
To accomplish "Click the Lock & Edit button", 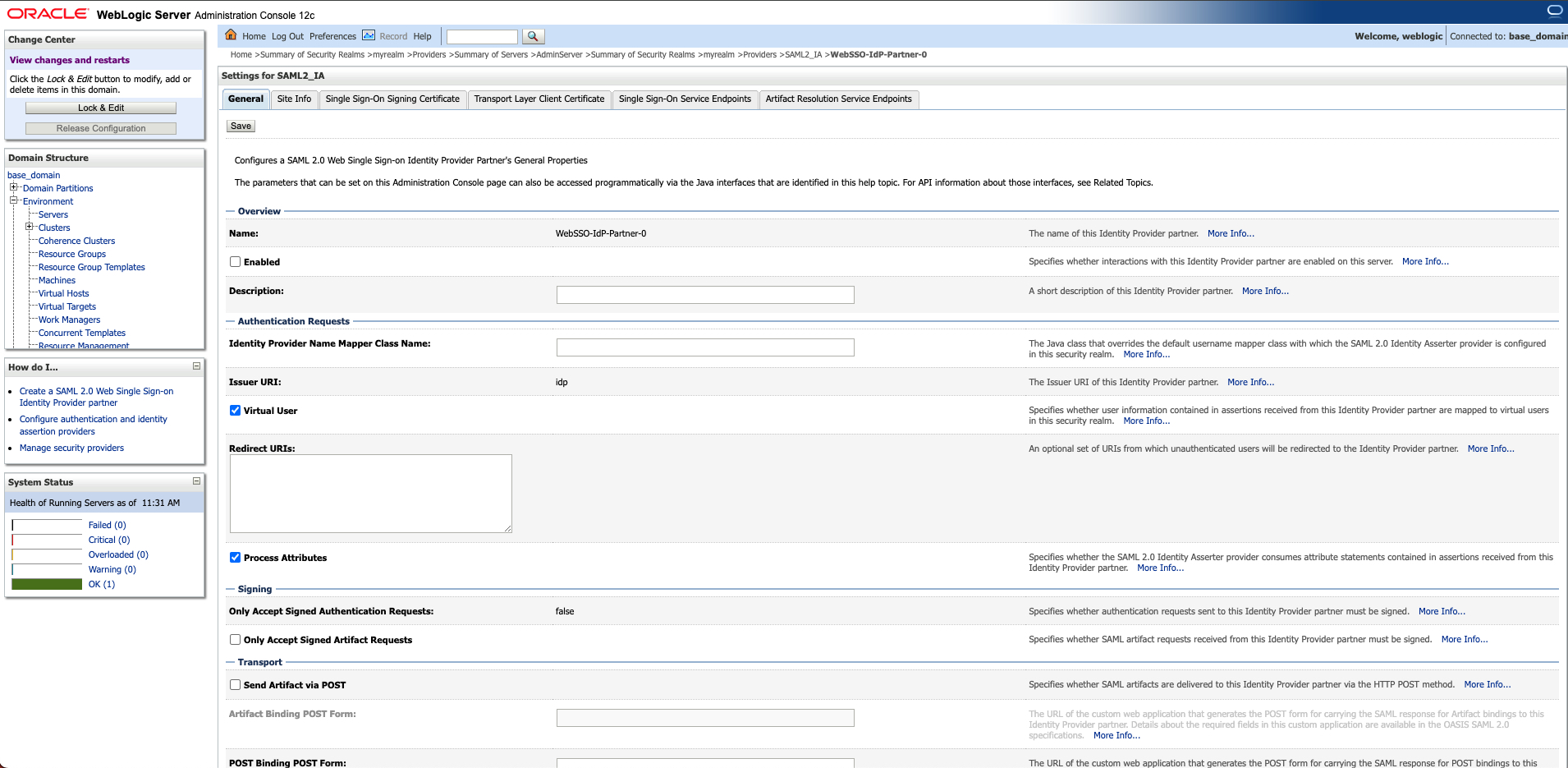I will pyautogui.click(x=101, y=108).
